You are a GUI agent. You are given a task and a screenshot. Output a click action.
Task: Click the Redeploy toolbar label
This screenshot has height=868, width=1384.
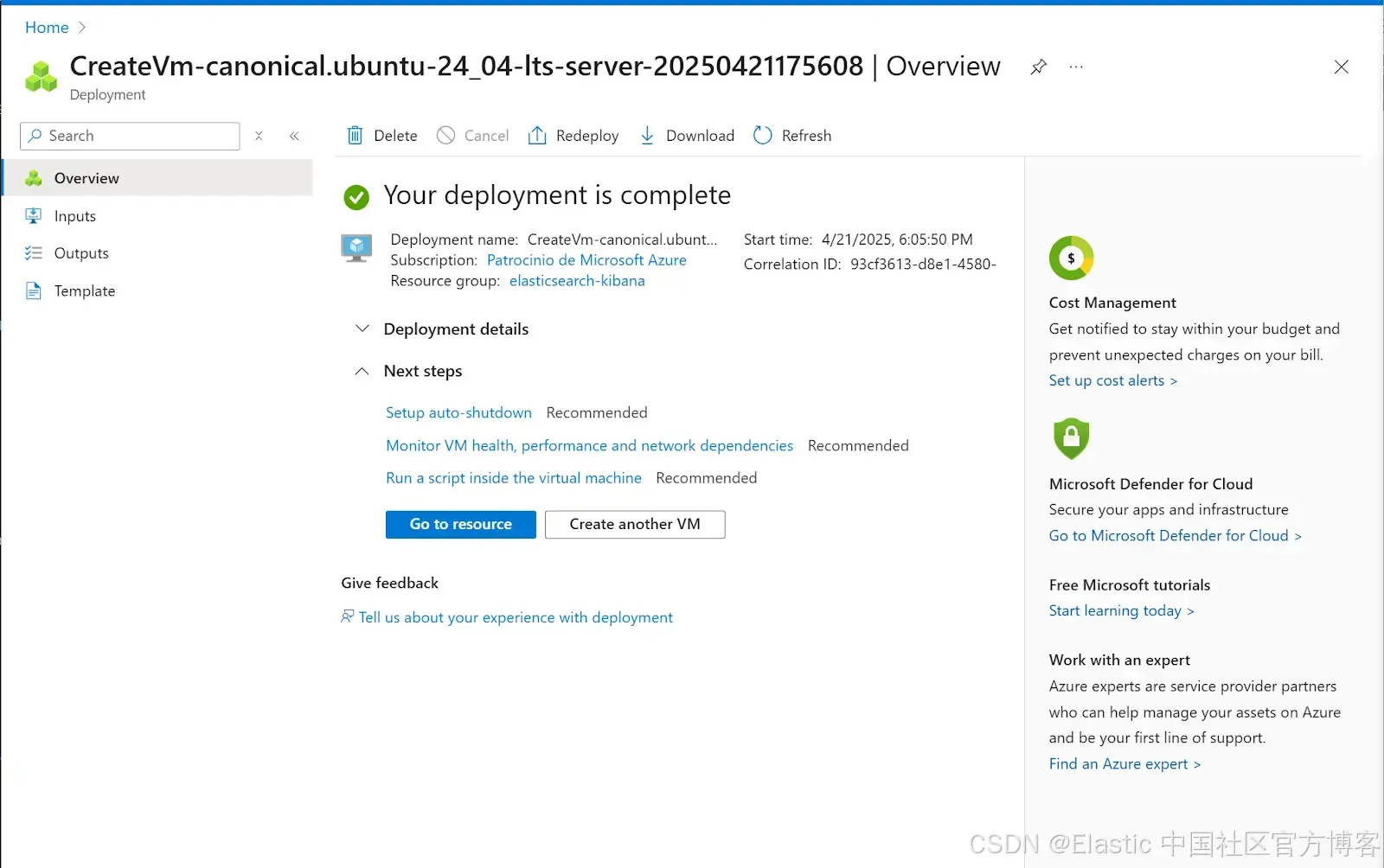(587, 136)
